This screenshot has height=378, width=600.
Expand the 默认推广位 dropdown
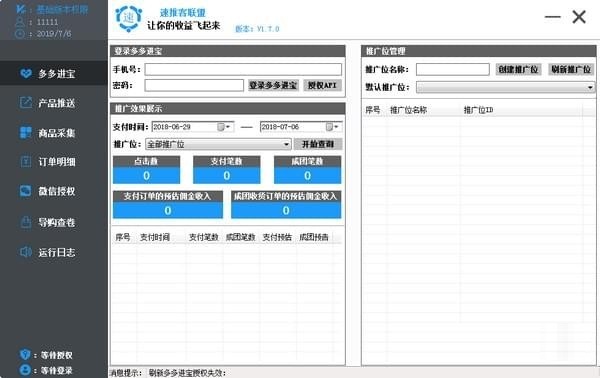[590, 87]
